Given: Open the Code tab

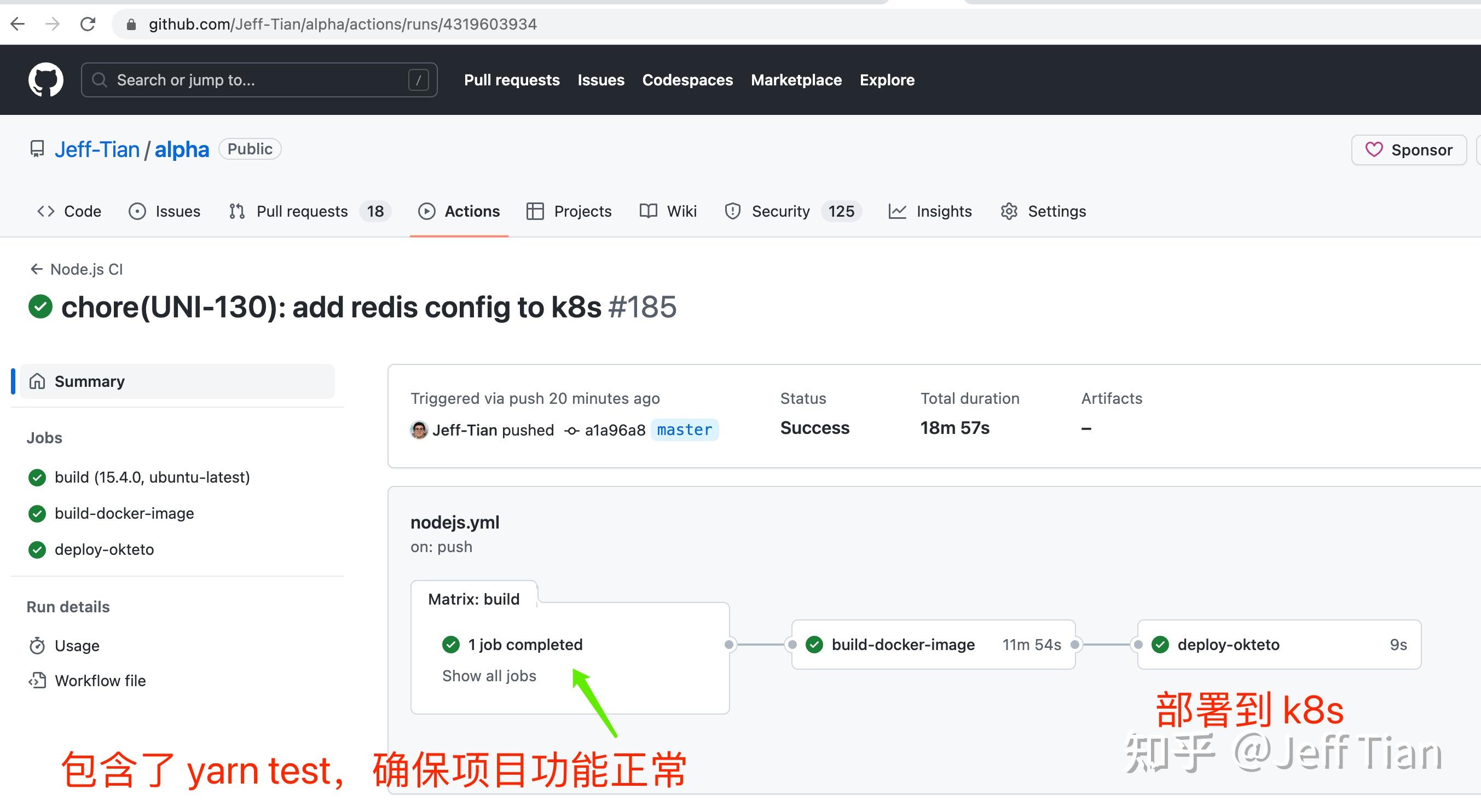Looking at the screenshot, I should 70,211.
